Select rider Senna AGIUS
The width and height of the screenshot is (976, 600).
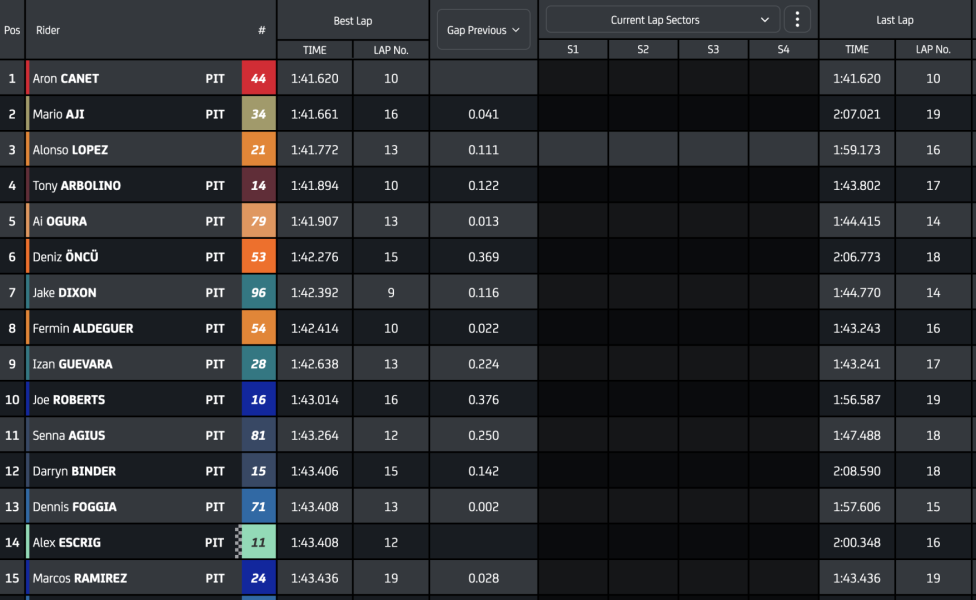pyautogui.click(x=68, y=435)
